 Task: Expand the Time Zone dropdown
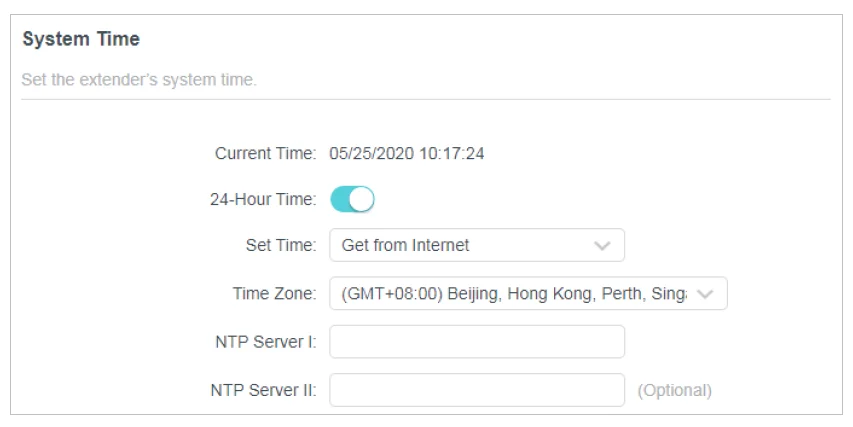click(527, 294)
